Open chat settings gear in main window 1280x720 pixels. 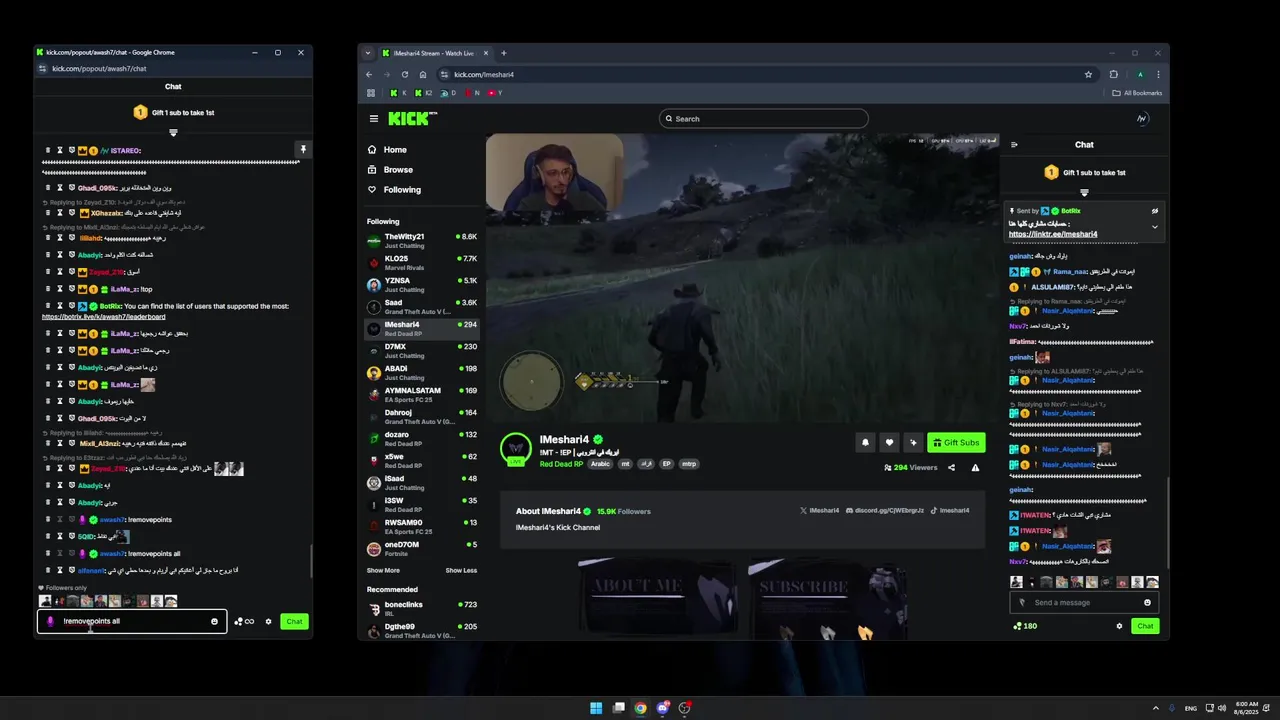[1119, 626]
